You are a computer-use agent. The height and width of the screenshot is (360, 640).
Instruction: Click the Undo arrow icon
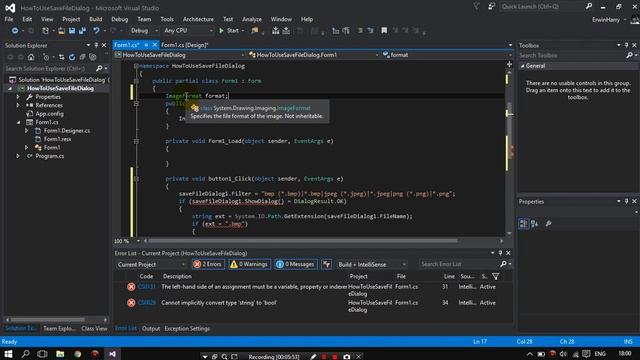pyautogui.click(x=96, y=31)
